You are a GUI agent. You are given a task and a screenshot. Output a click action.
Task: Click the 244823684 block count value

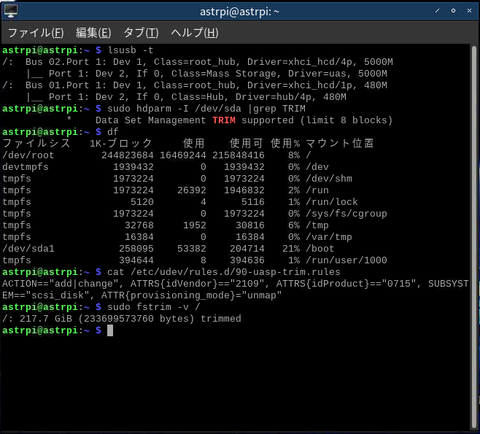pyautogui.click(x=127, y=155)
